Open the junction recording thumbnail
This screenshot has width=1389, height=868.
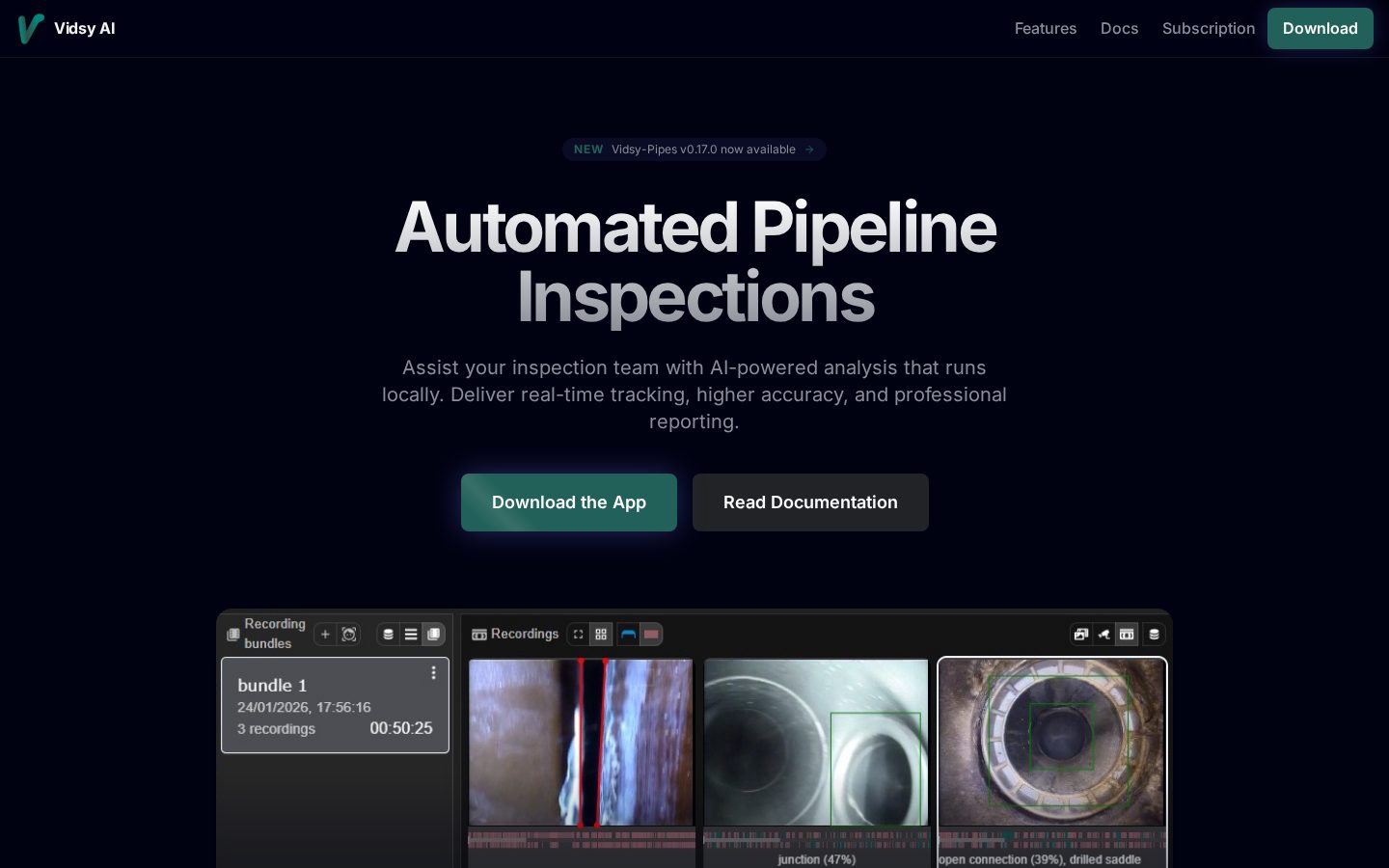[816, 743]
